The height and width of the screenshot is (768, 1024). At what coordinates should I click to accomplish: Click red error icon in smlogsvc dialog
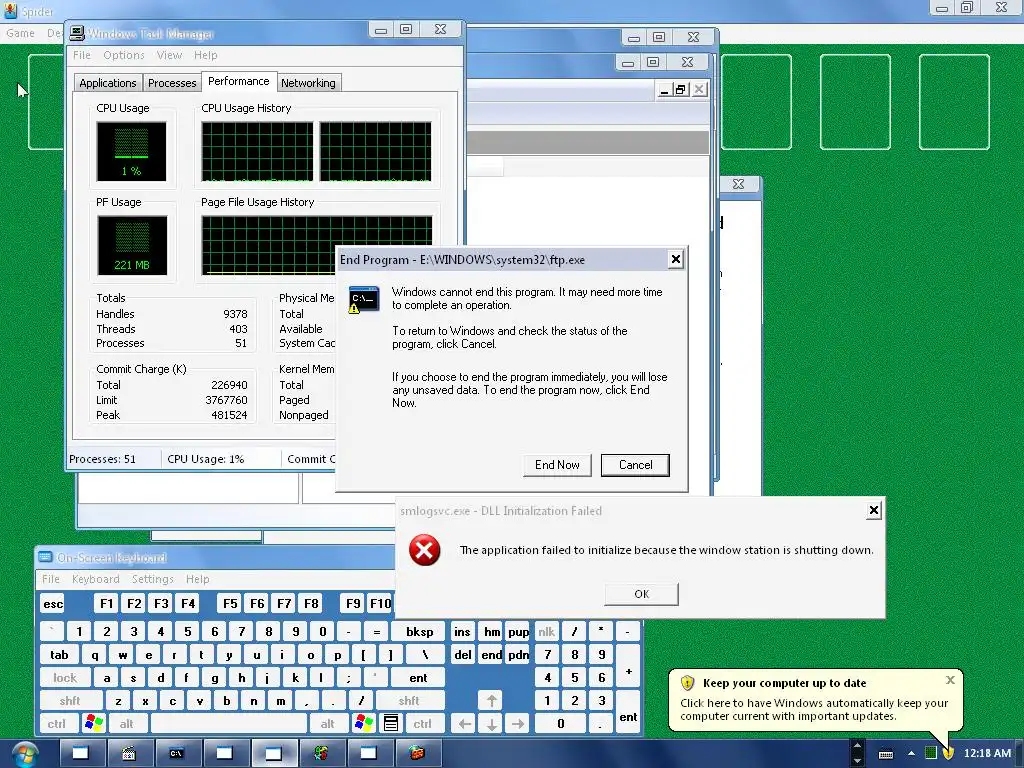click(424, 550)
